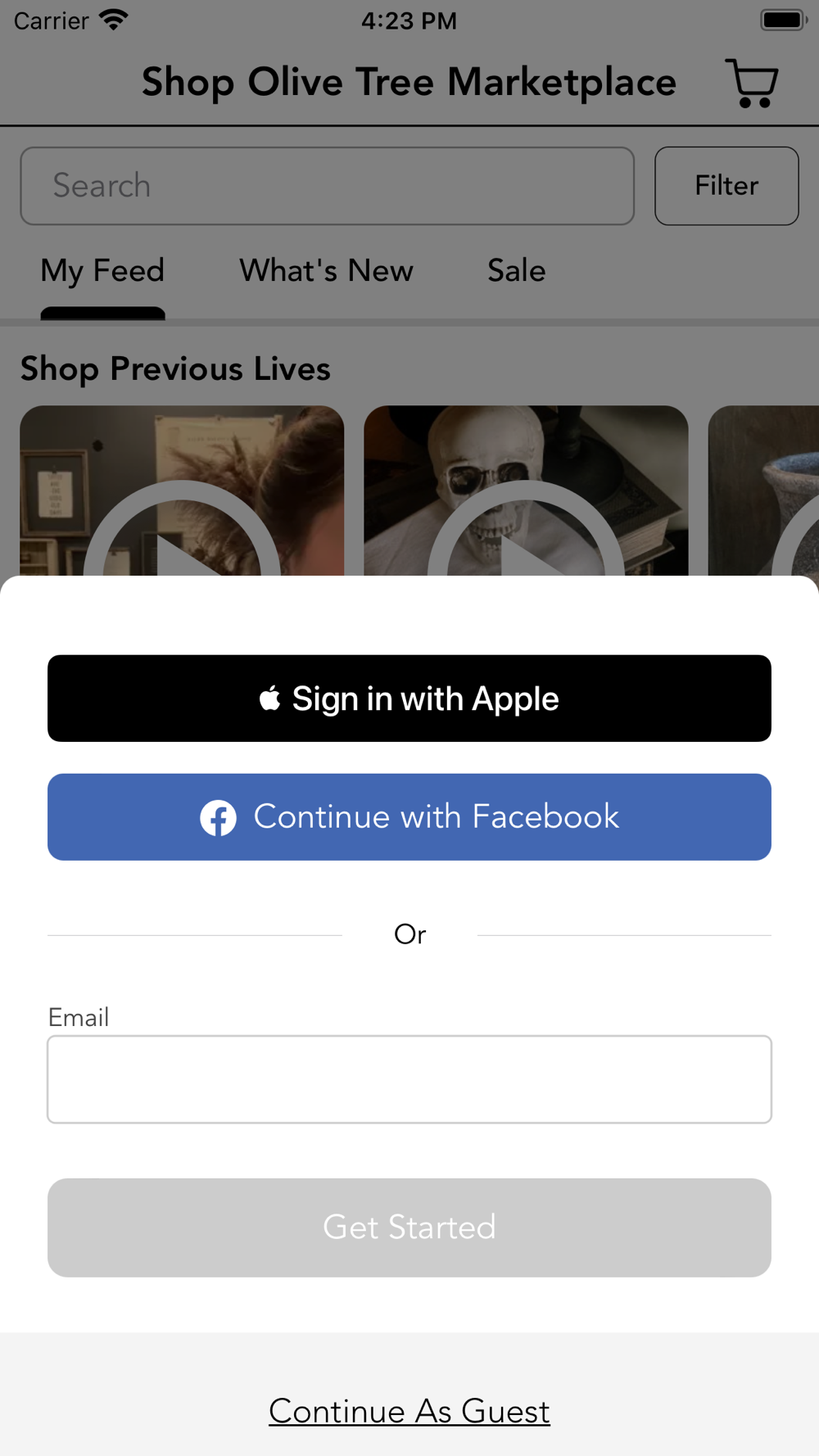Focus the Search field

tap(328, 186)
